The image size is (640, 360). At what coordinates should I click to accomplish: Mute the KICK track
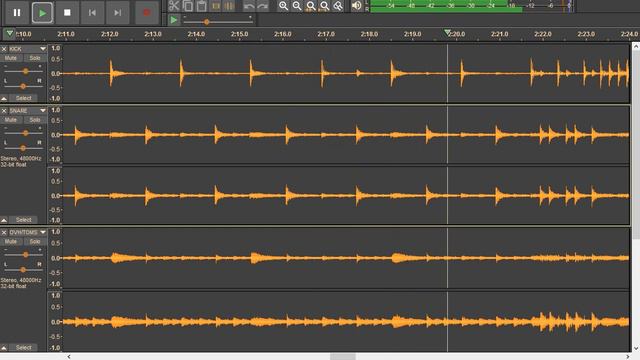pyautogui.click(x=11, y=58)
